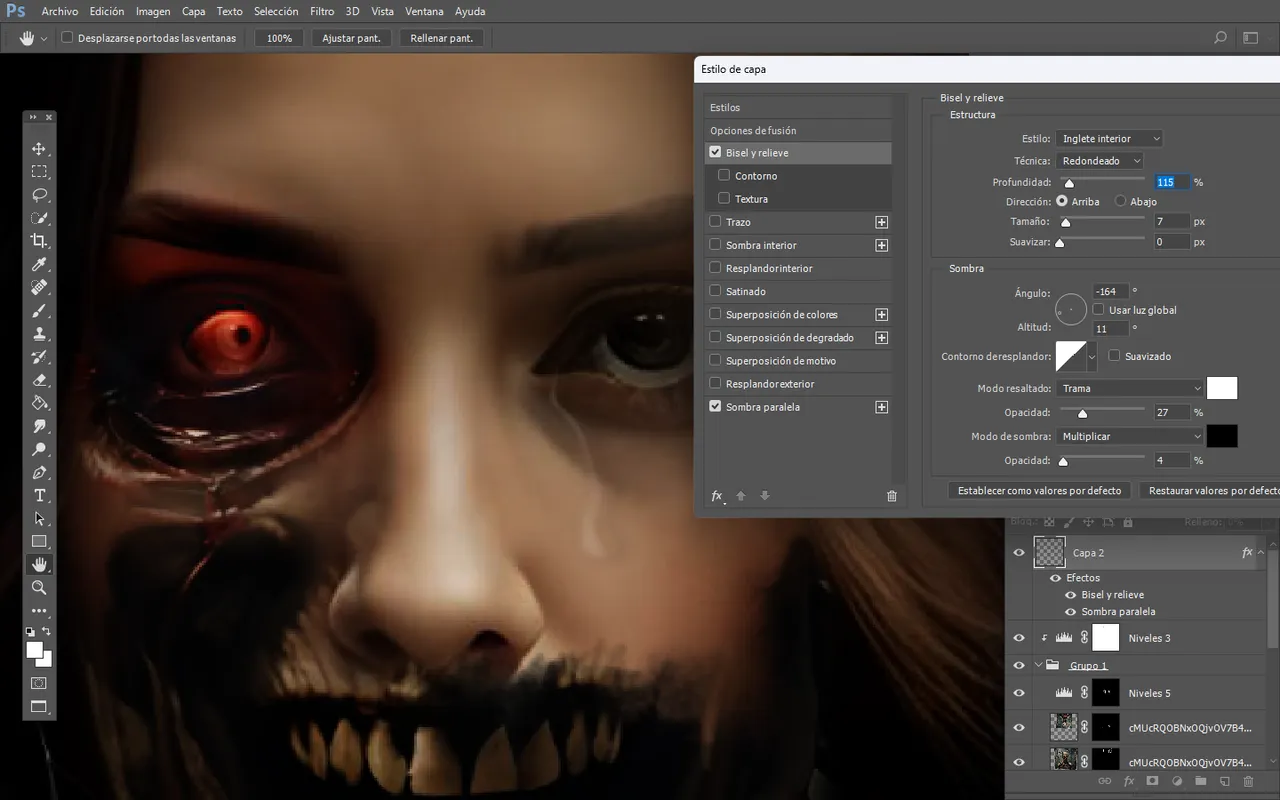Select the Lasso tool
The image size is (1280, 800).
[39, 195]
